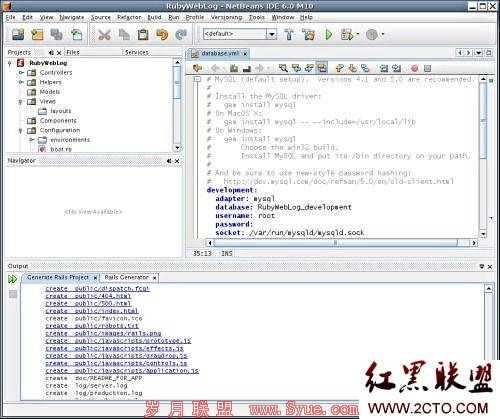The height and width of the screenshot is (419, 500).
Task: Open the Tools menu
Action: click(x=257, y=17)
